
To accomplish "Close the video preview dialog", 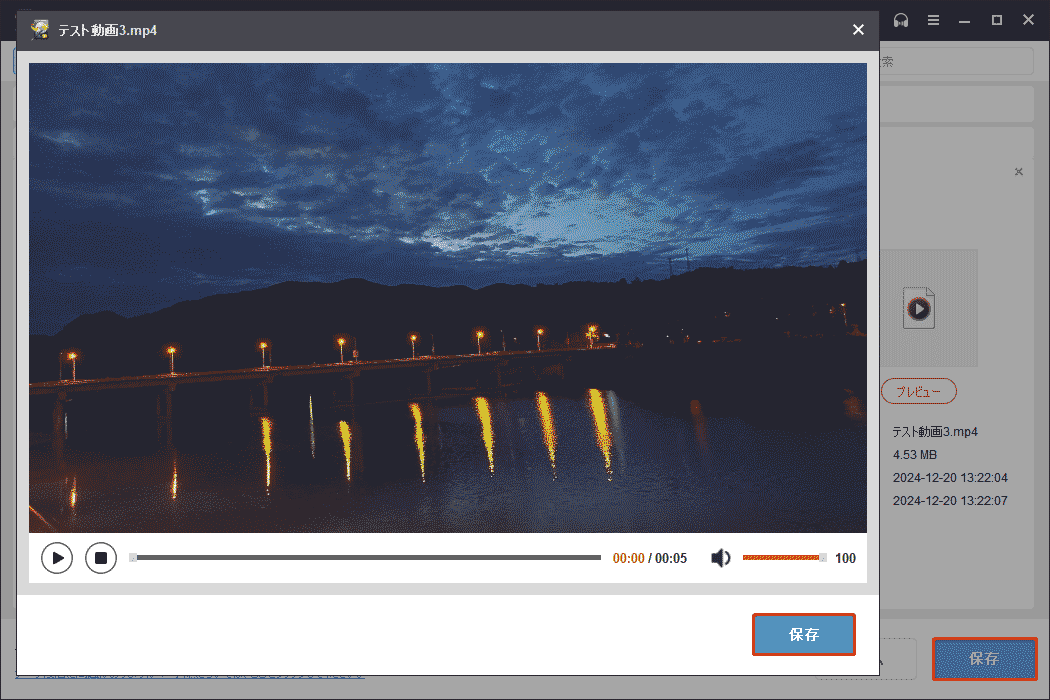I will click(x=858, y=30).
